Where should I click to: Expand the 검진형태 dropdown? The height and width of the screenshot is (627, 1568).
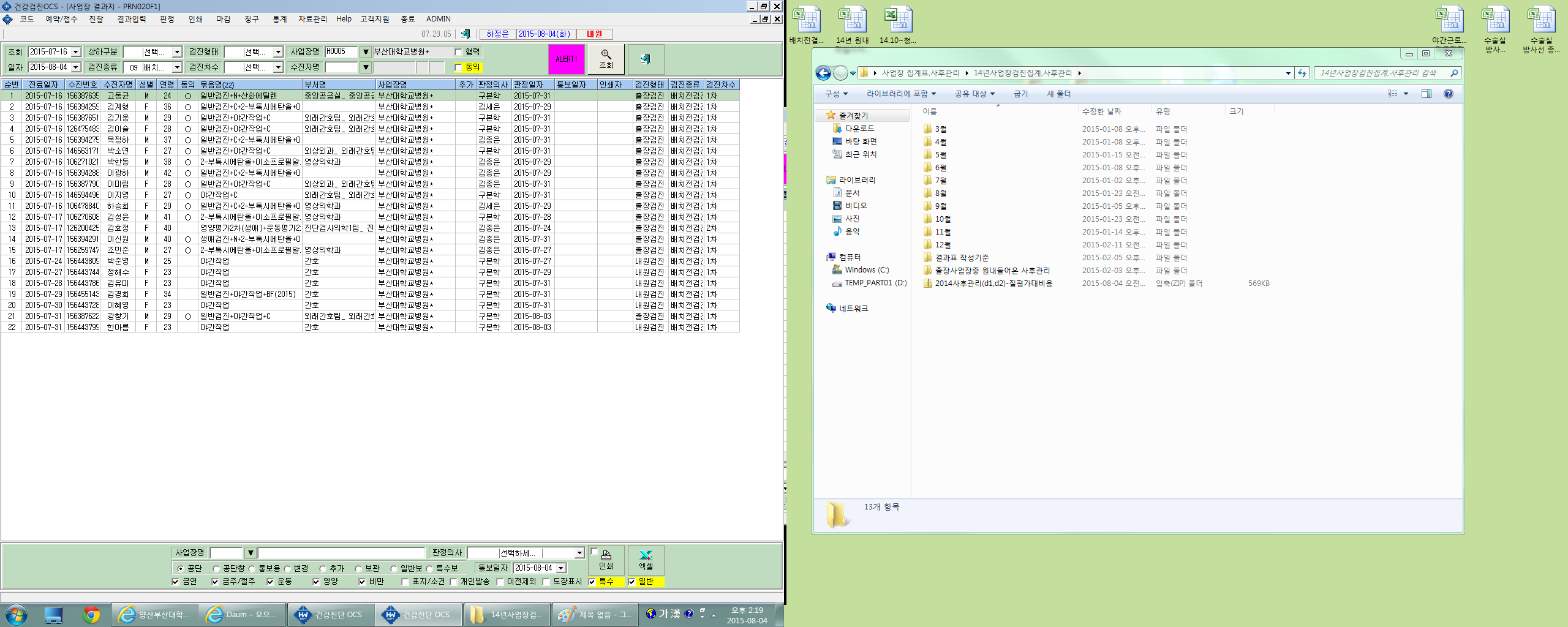point(278,52)
